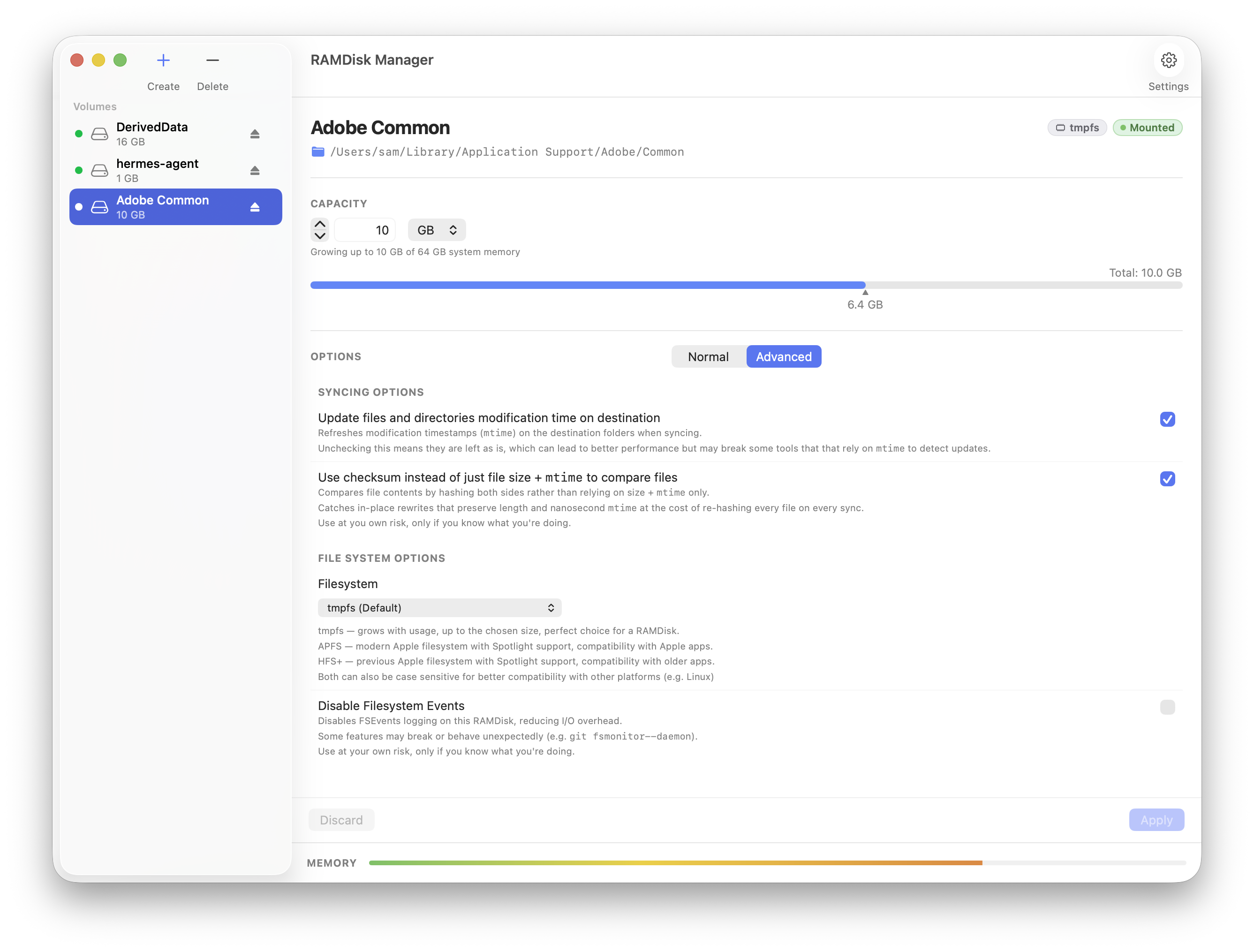Viewport: 1254px width, 952px height.
Task: Click the Adobe Common title heading
Action: (380, 128)
